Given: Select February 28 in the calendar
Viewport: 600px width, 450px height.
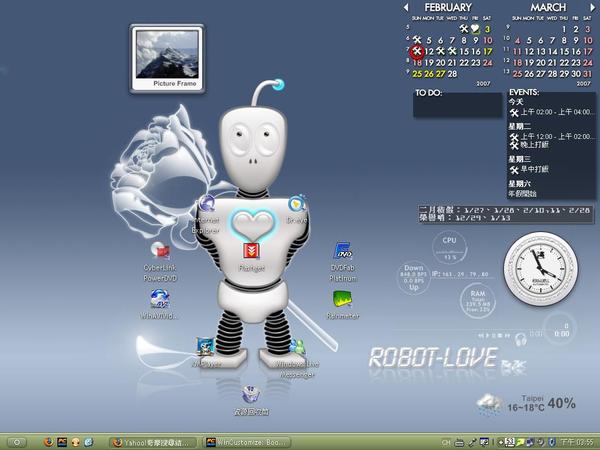Looking at the screenshot, I should [452, 74].
